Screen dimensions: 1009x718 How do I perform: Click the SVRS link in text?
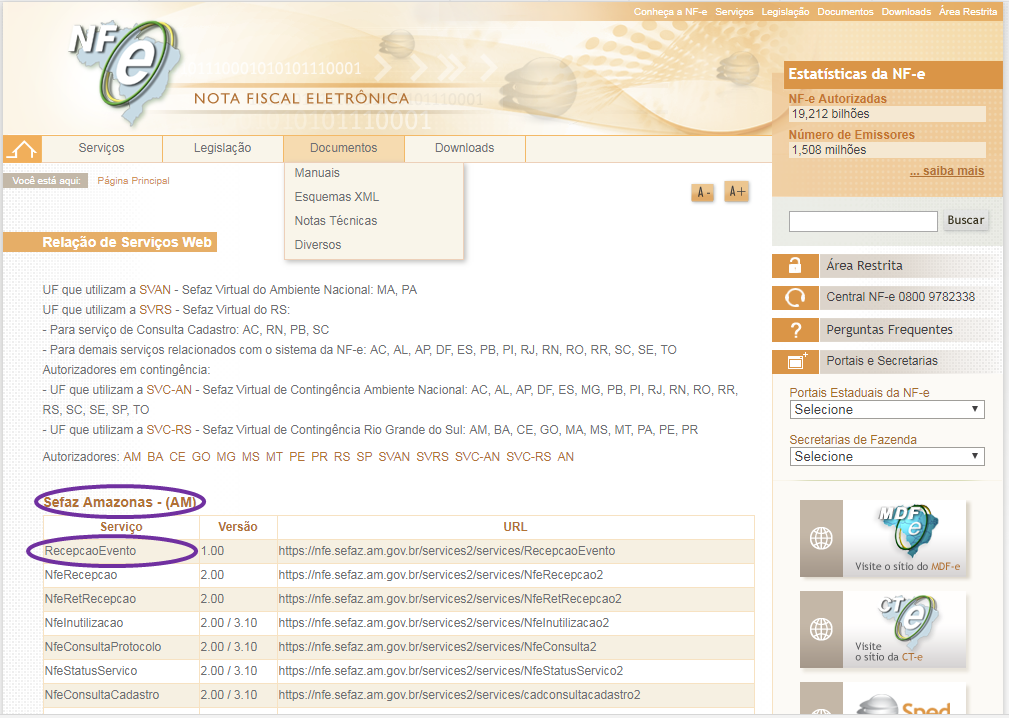[x=156, y=310]
